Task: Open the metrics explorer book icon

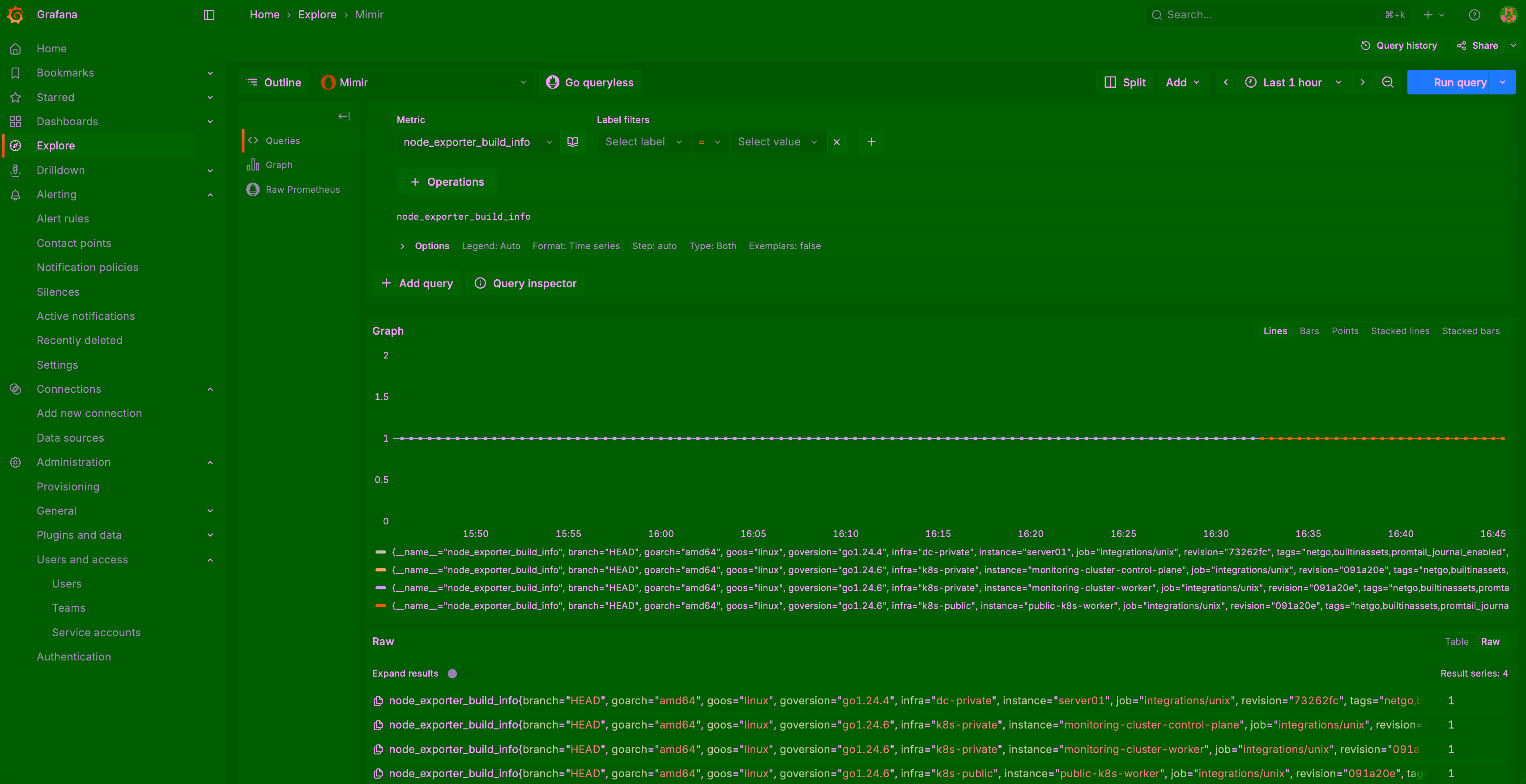Action: (571, 141)
